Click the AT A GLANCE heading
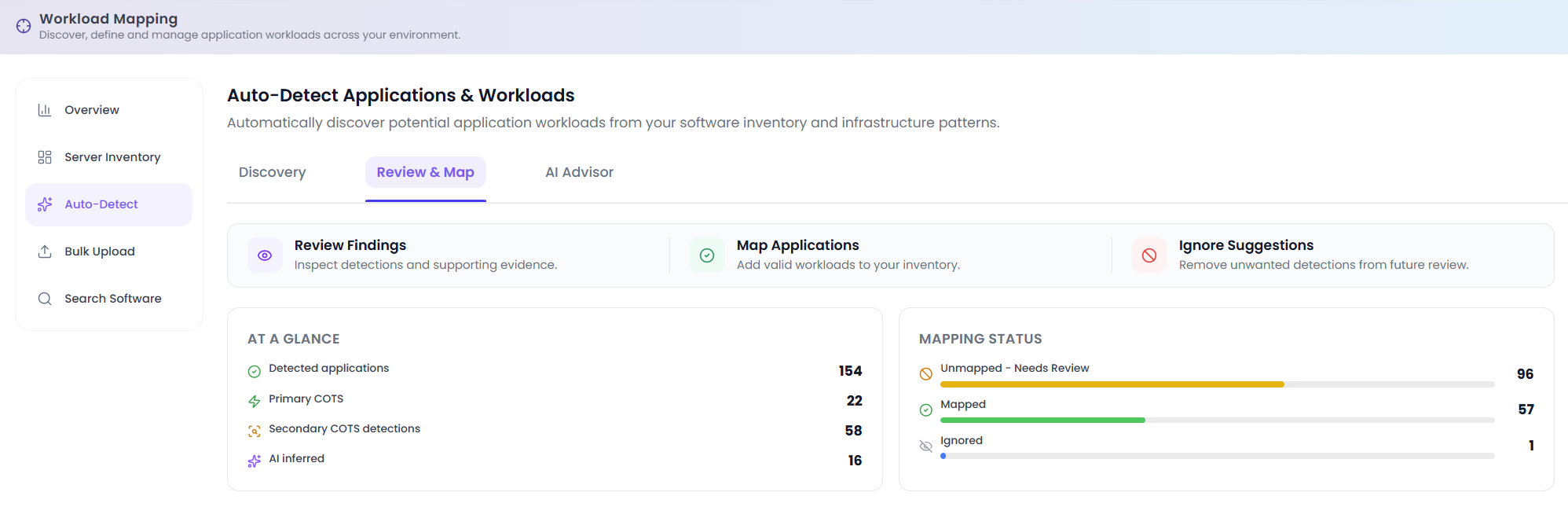Image resolution: width=1568 pixels, height=507 pixels. pos(294,339)
